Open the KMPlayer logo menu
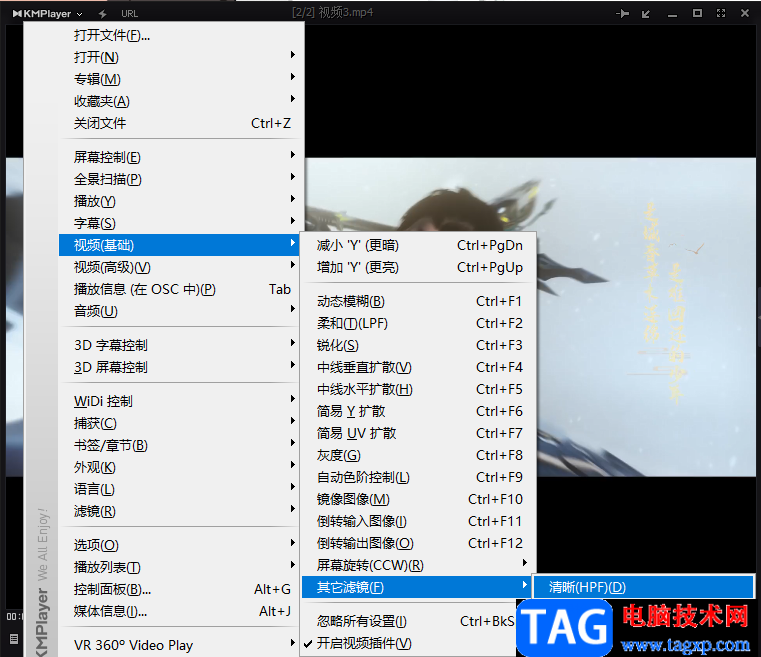 pos(47,14)
